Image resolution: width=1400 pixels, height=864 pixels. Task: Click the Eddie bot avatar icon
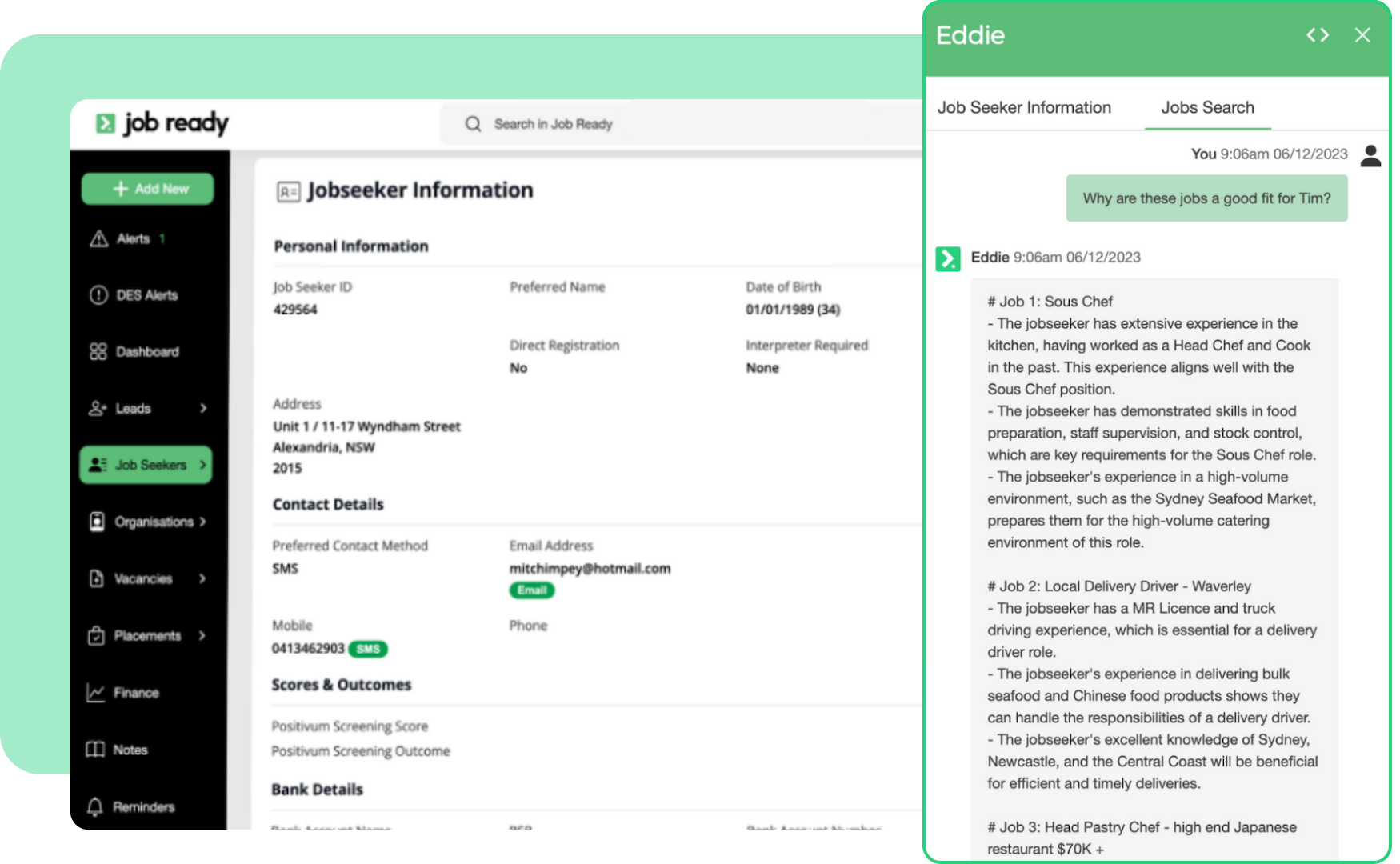pos(948,258)
